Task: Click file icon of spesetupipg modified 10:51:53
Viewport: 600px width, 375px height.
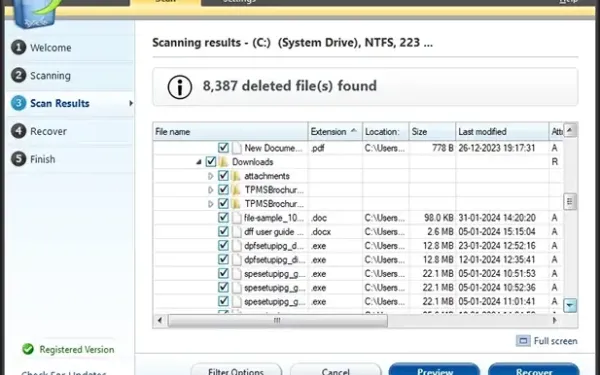Action: tap(237, 274)
